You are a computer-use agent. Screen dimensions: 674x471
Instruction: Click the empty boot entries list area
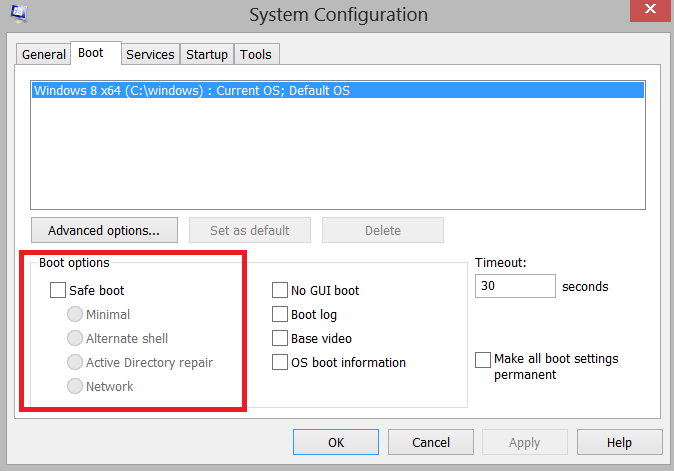click(x=338, y=154)
